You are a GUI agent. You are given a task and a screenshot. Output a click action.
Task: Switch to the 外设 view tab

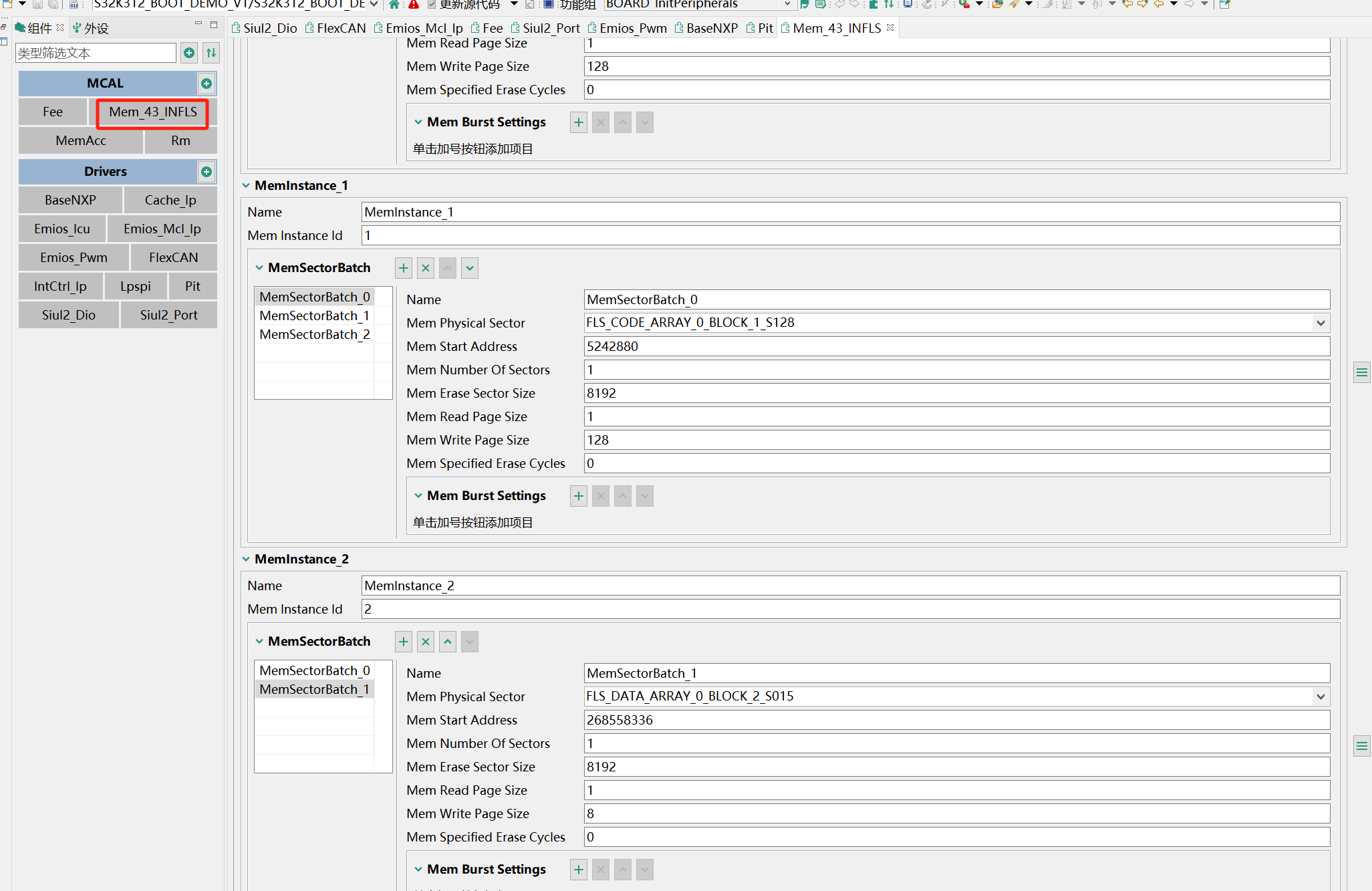(x=91, y=28)
